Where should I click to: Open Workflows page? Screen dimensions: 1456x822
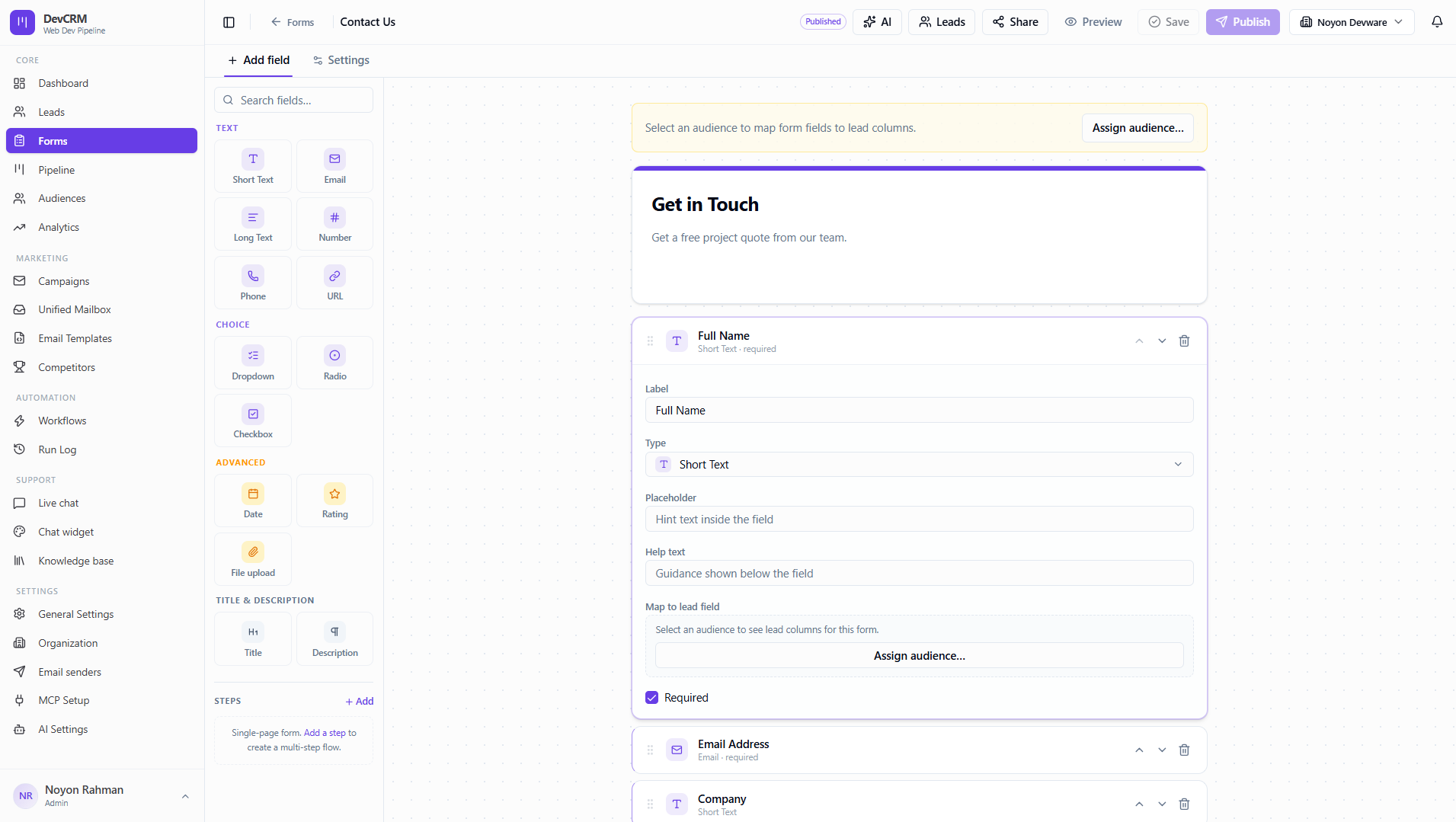point(101,421)
